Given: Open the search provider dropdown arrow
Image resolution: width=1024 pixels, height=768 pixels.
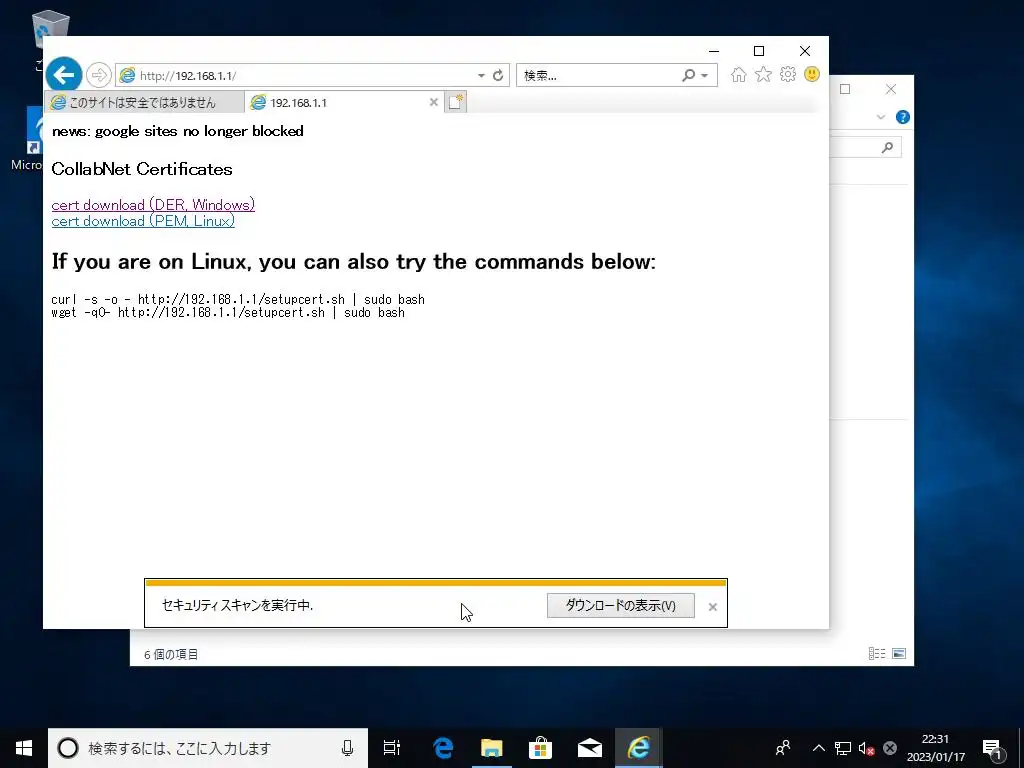Looking at the screenshot, I should tap(705, 76).
